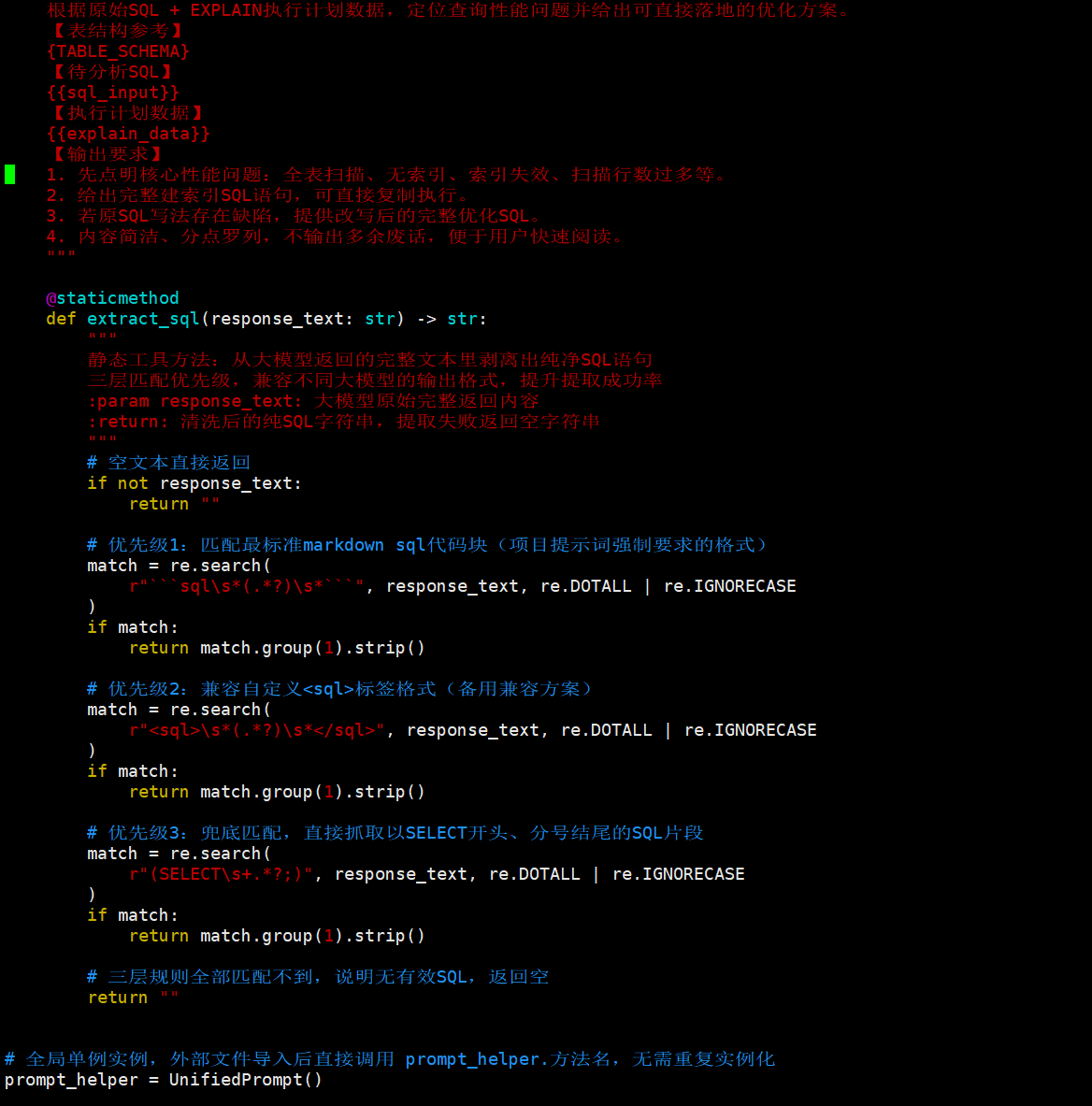Click the docstring line starting 三层匹配优先级

pyautogui.click(x=375, y=381)
